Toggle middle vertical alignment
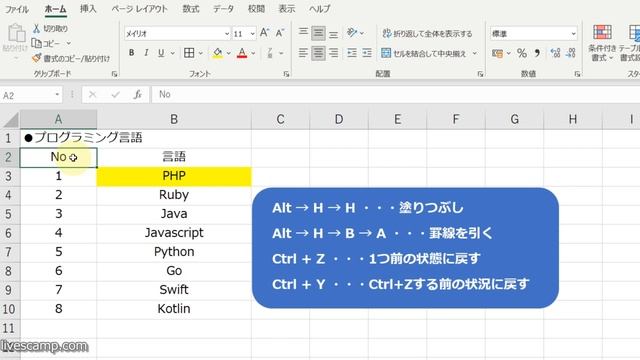This screenshot has height=360, width=640. click(318, 33)
